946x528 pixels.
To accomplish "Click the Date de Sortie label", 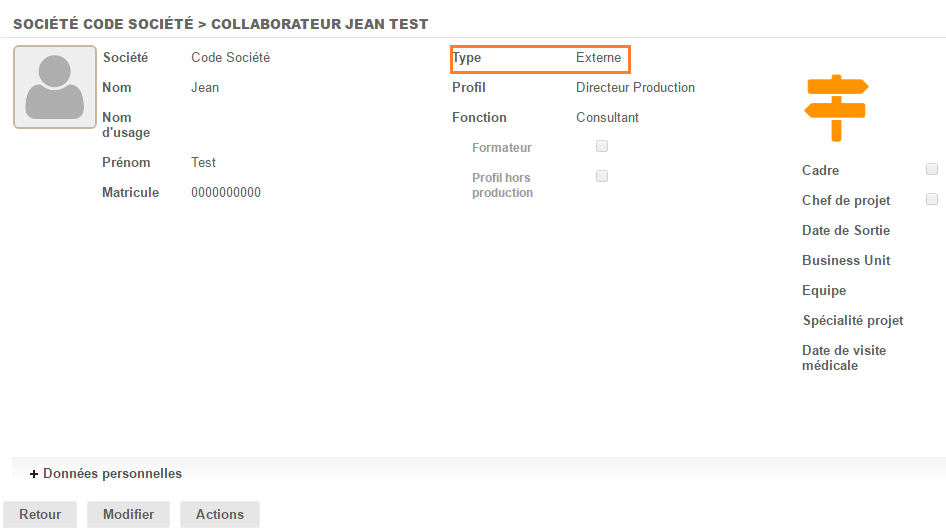I will (845, 231).
